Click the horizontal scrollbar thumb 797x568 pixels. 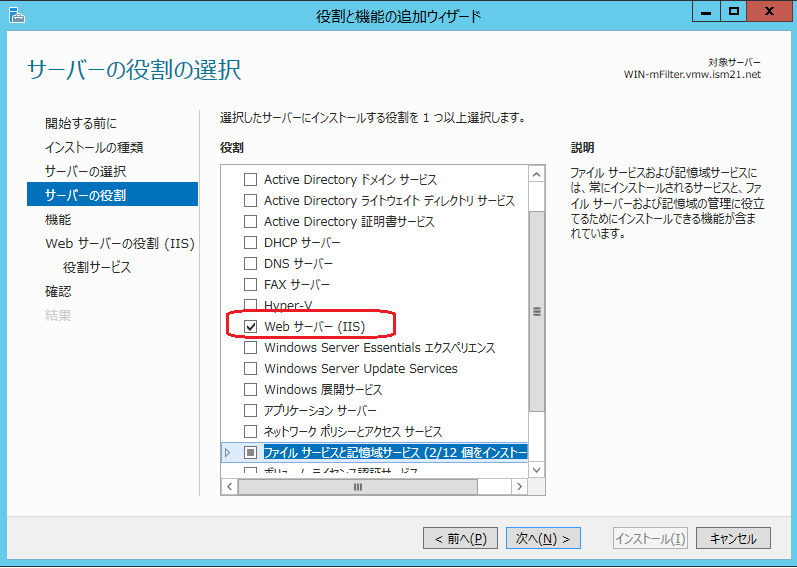tap(355, 487)
